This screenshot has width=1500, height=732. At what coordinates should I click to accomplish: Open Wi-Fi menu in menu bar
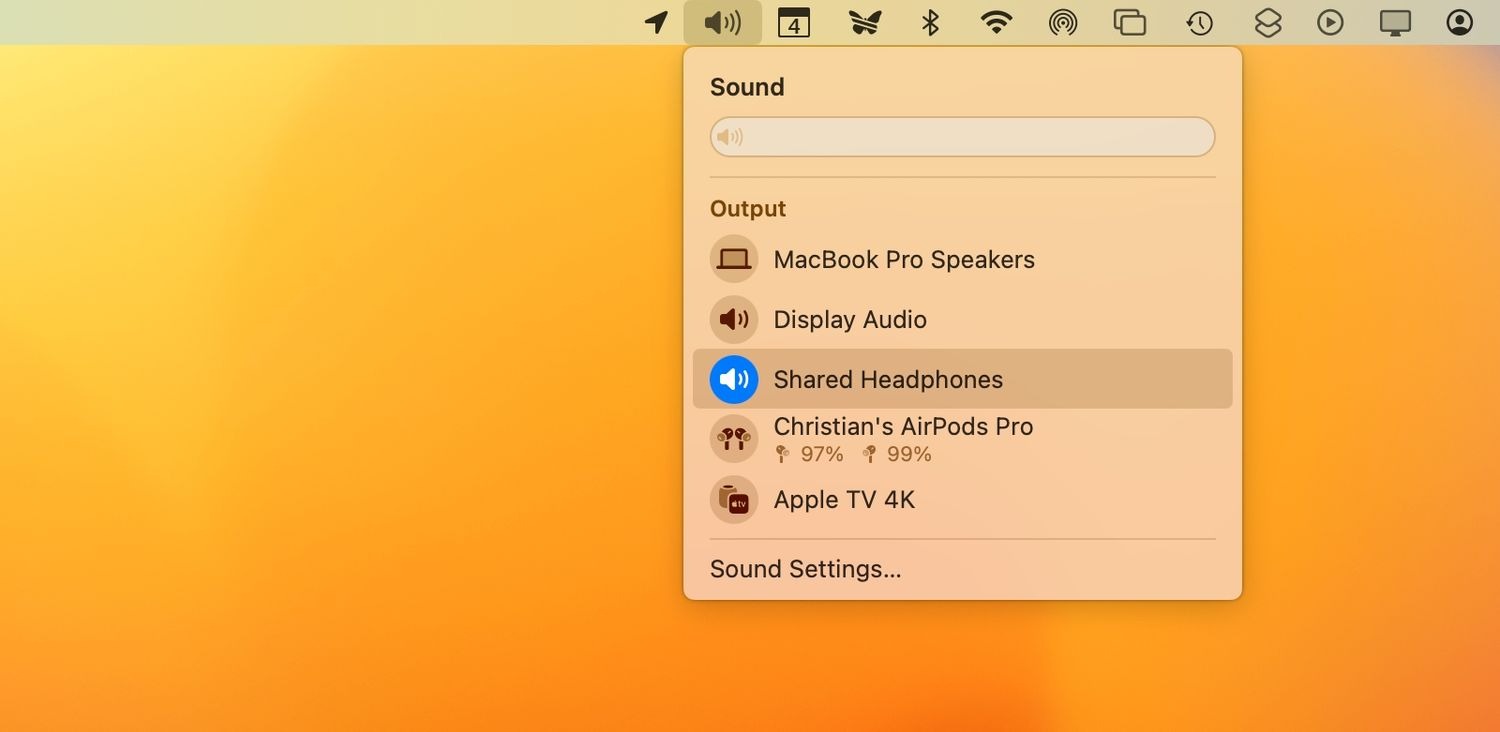[996, 22]
